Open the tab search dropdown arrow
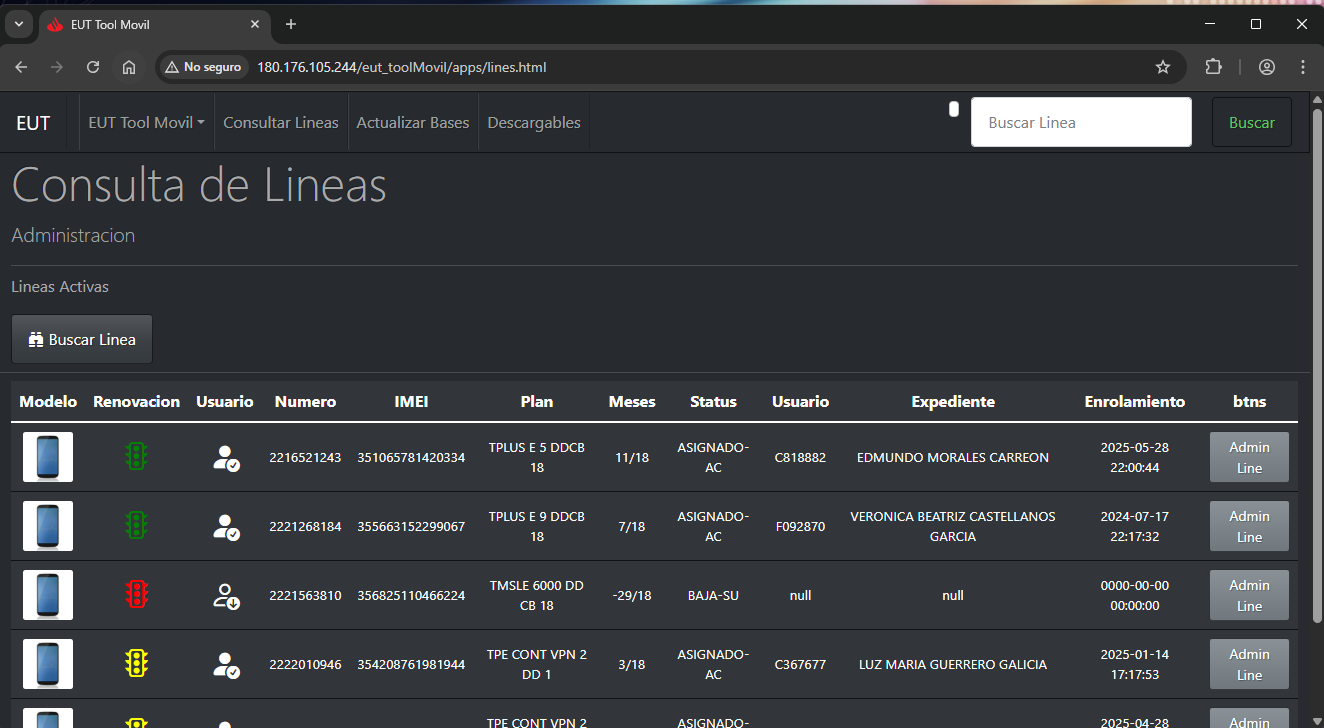 pos(18,24)
